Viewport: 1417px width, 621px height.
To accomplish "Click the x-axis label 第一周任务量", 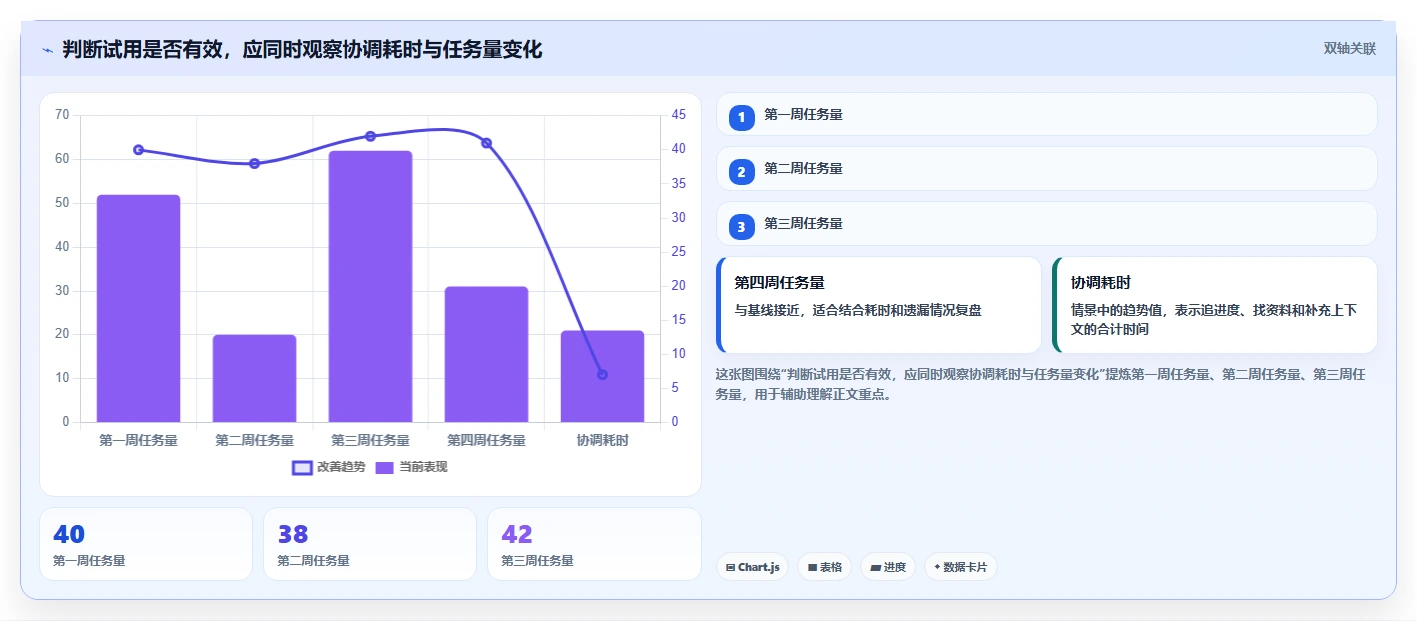I will [138, 440].
